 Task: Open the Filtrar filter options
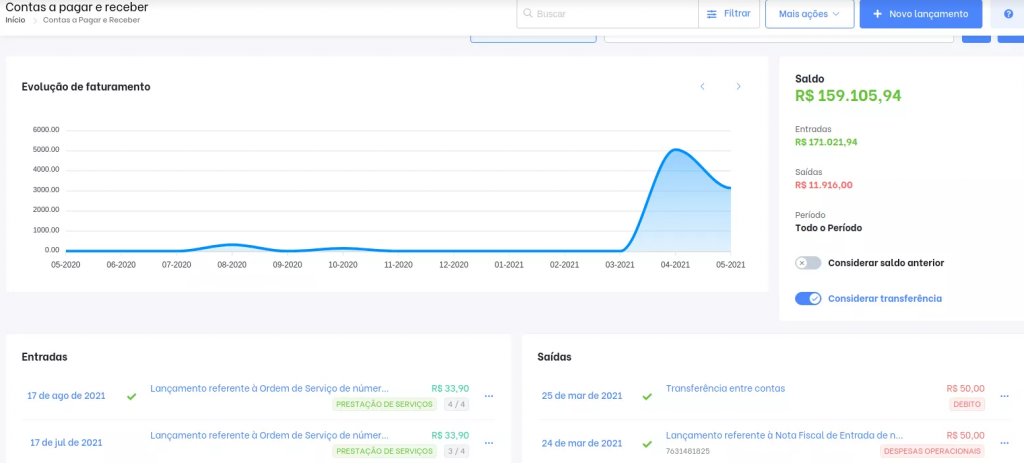tap(728, 14)
